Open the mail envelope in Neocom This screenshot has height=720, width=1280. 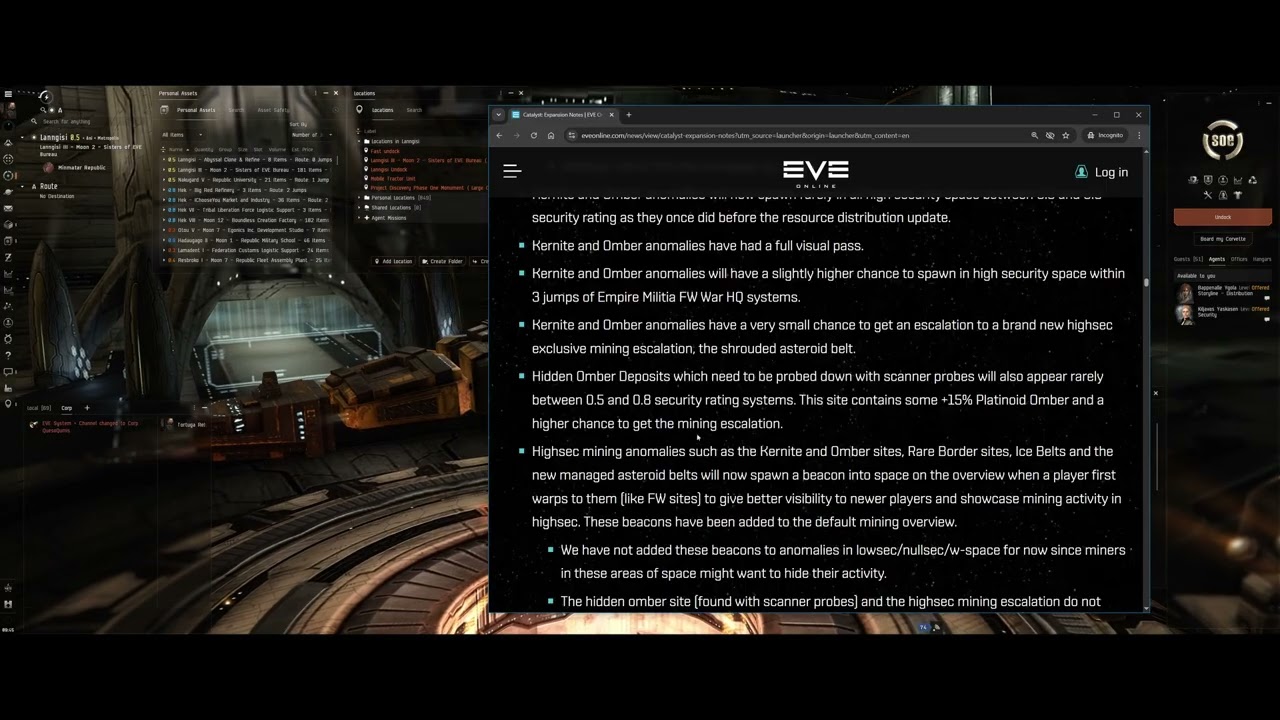[8, 208]
